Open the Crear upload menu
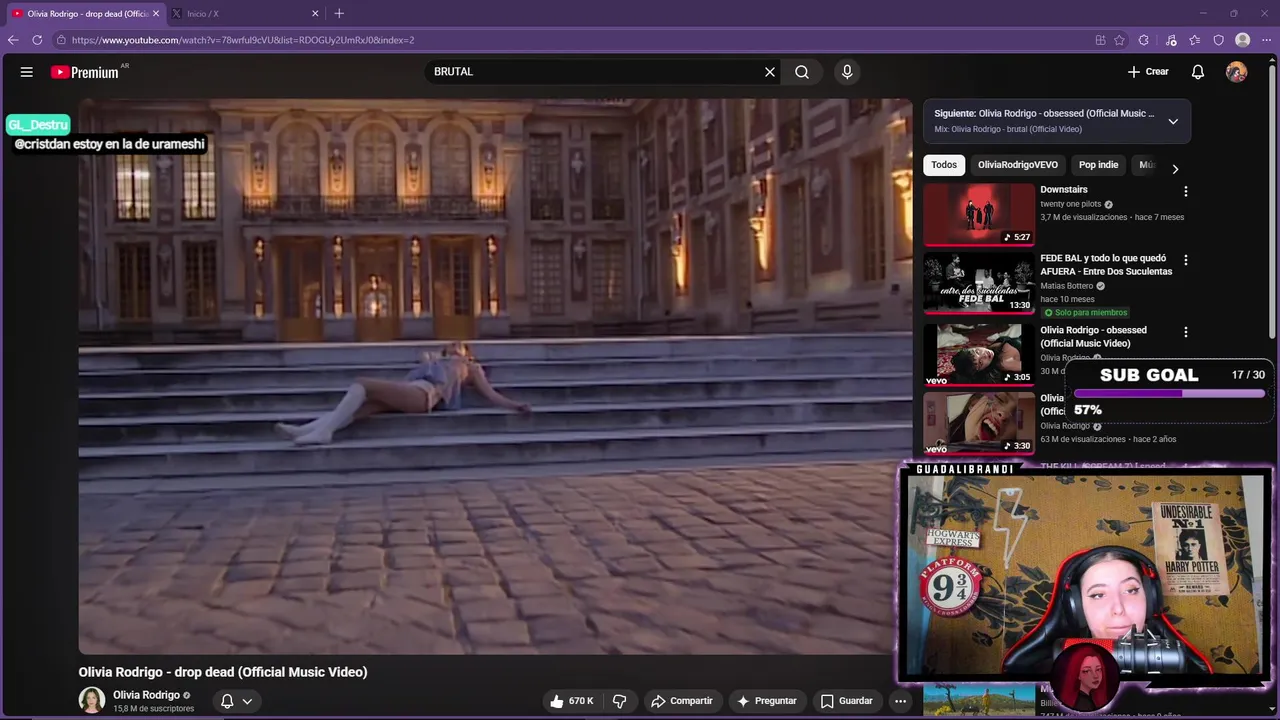This screenshot has width=1280, height=720. click(1148, 72)
